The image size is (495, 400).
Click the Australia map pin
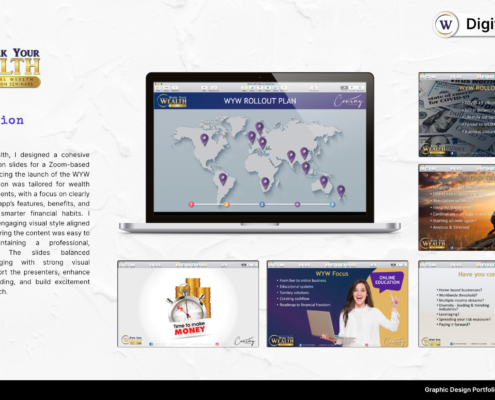click(x=324, y=182)
